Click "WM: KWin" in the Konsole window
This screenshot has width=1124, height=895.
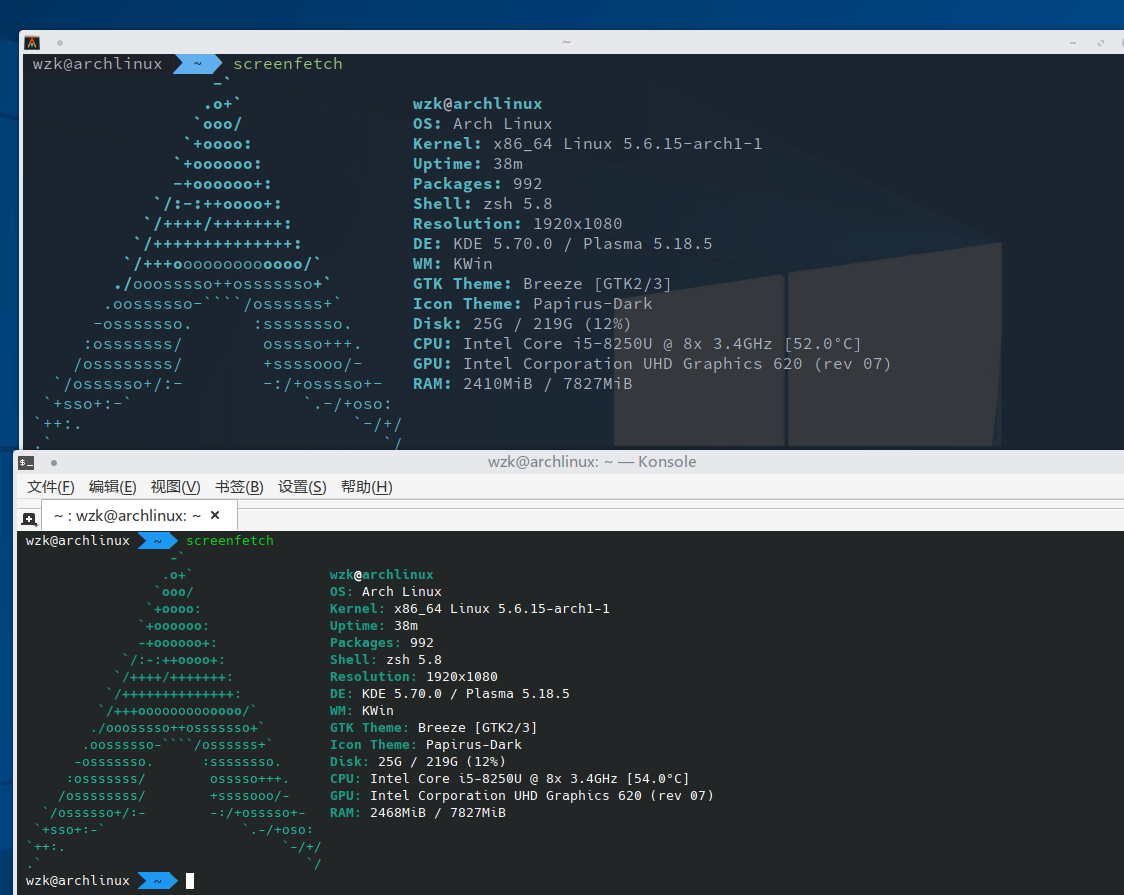361,711
